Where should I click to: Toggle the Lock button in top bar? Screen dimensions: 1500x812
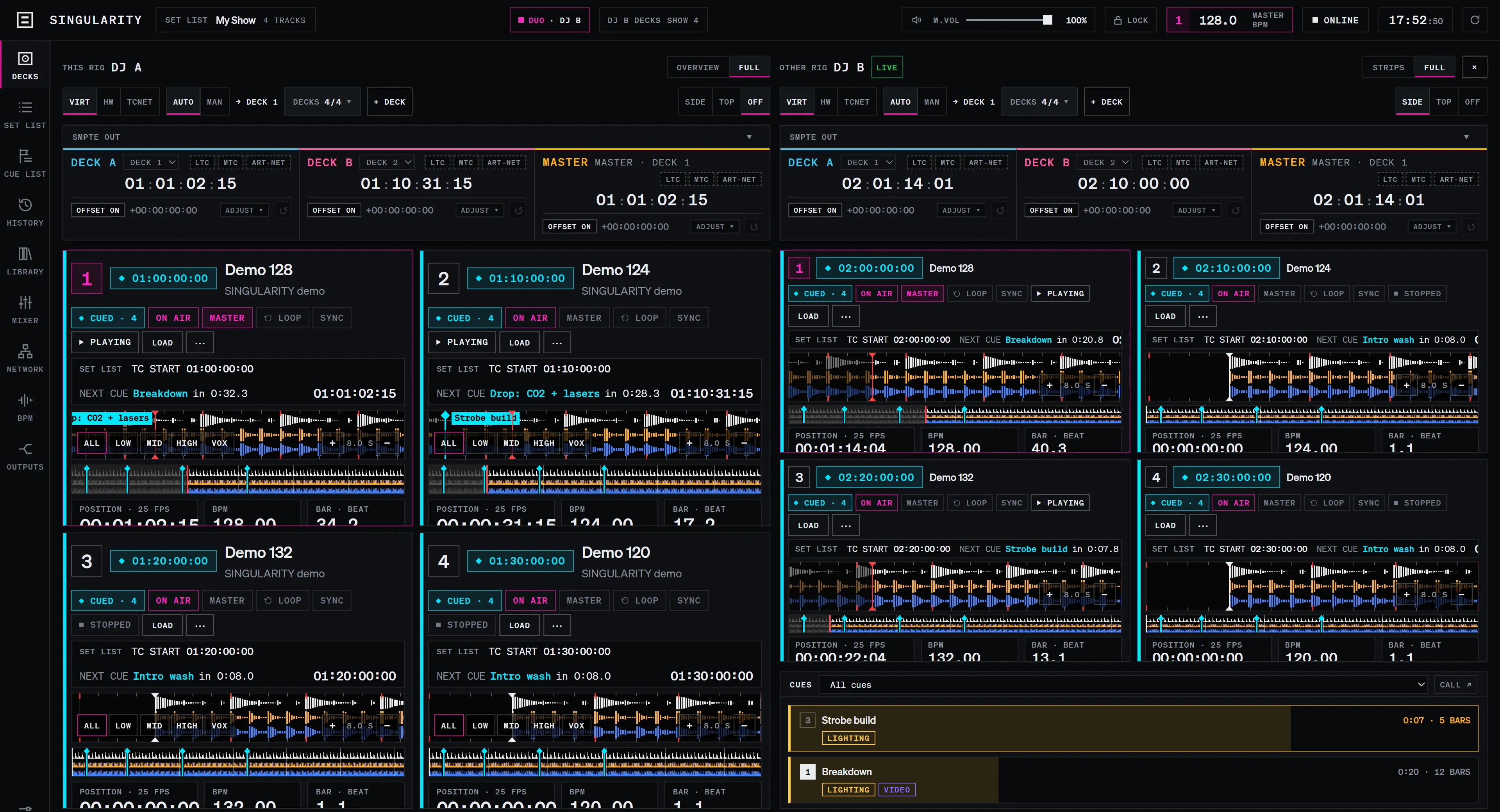coord(1131,20)
